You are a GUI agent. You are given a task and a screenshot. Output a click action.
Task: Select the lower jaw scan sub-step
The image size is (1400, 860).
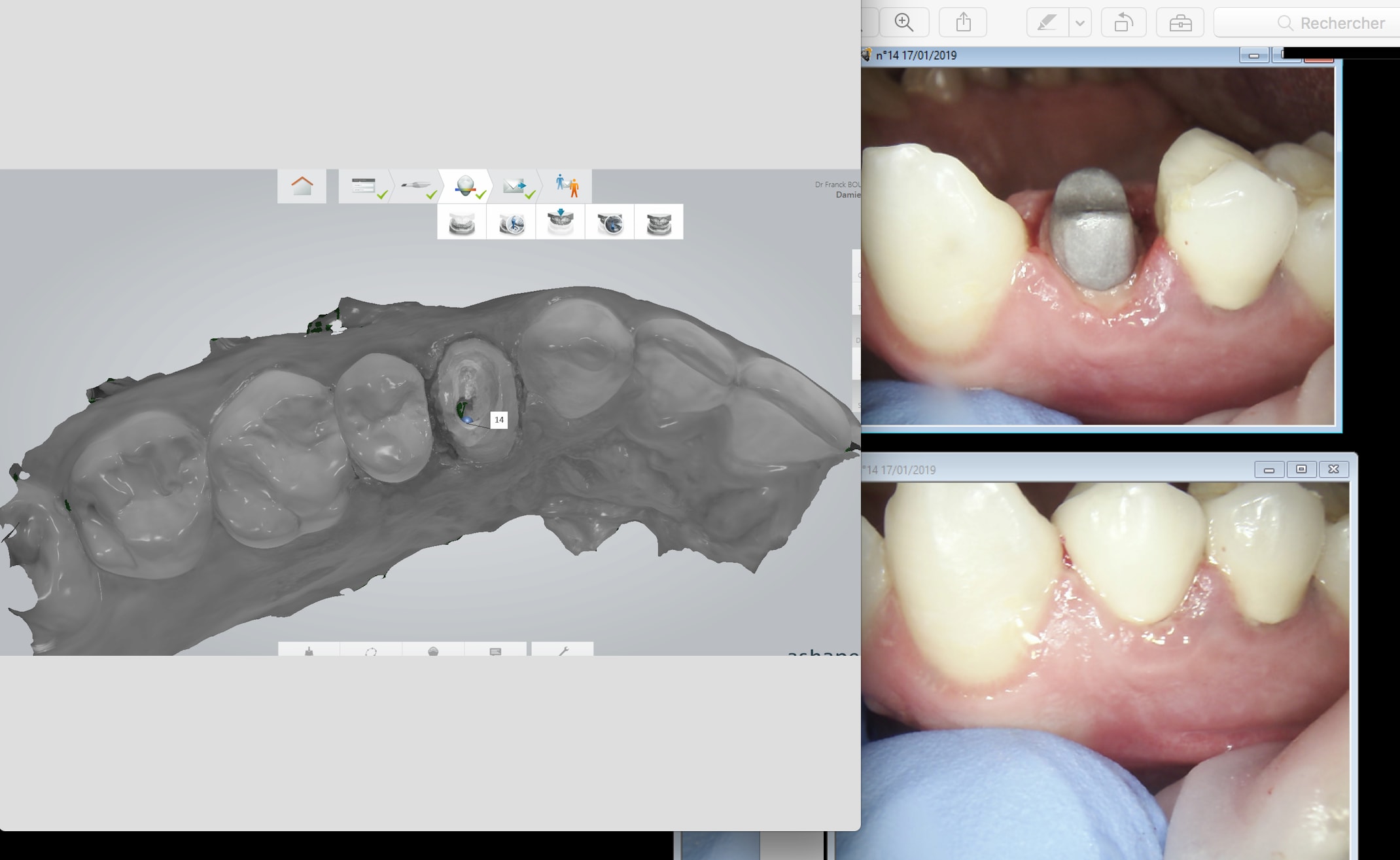pyautogui.click(x=462, y=223)
